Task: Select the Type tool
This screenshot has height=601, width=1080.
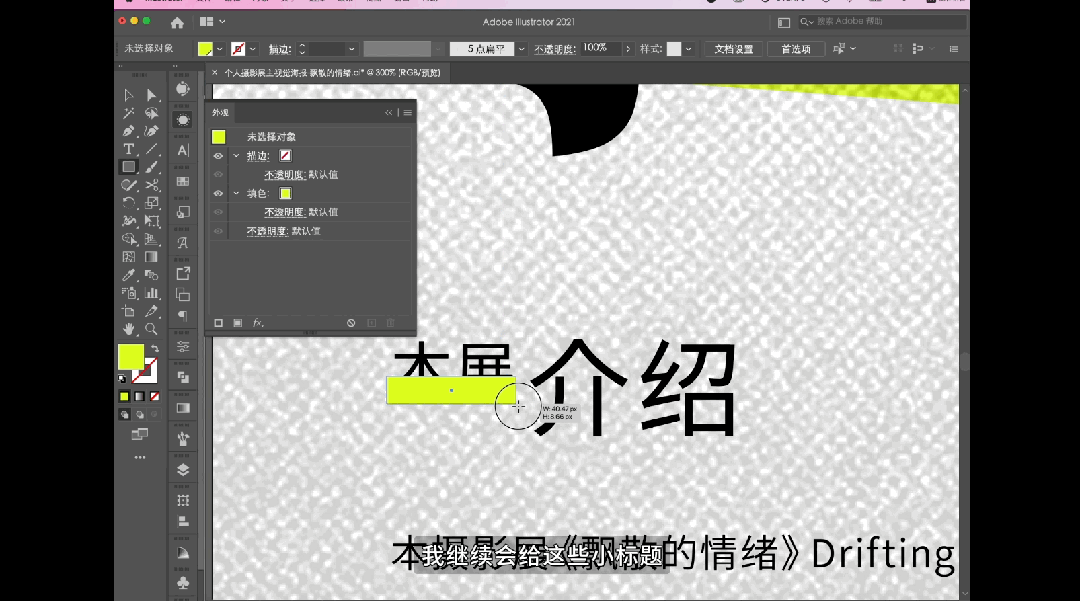Action: point(129,149)
